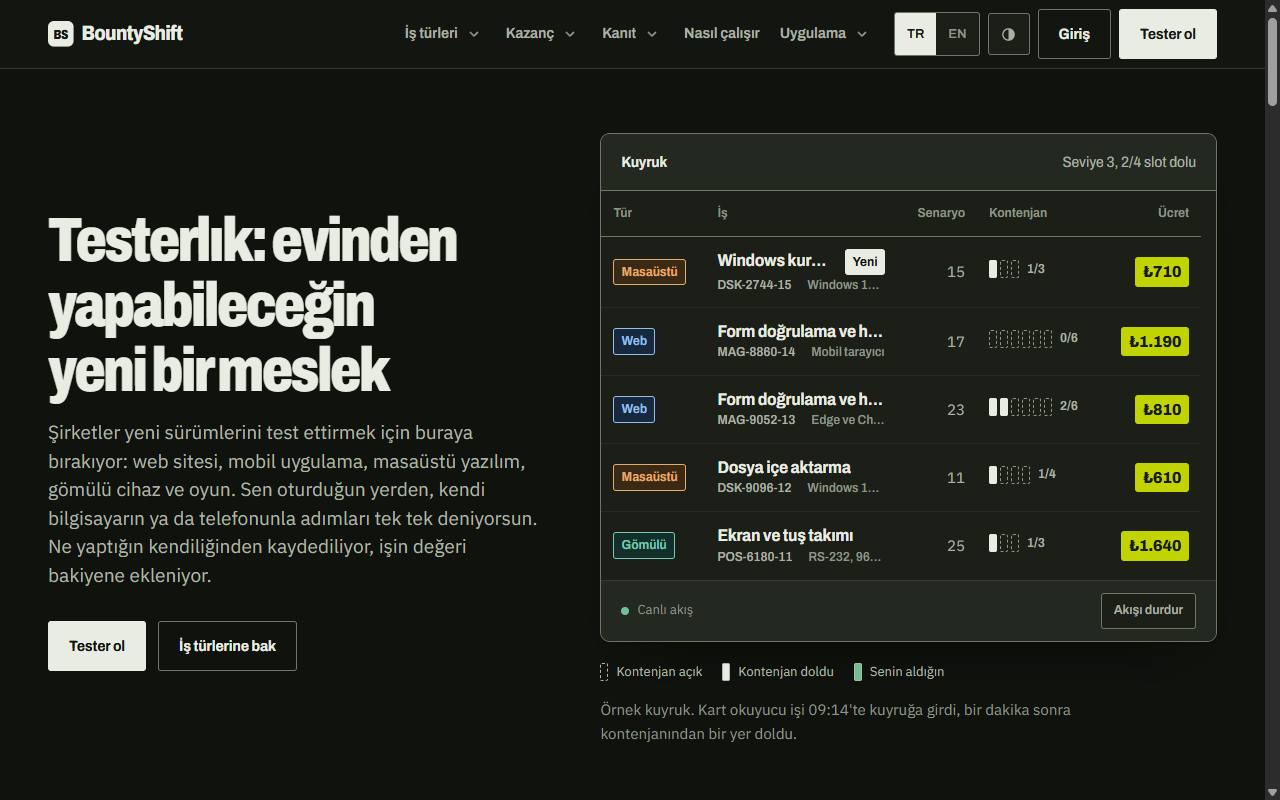
Task: Click the Masaüstü tag on the Windows row
Action: click(649, 272)
